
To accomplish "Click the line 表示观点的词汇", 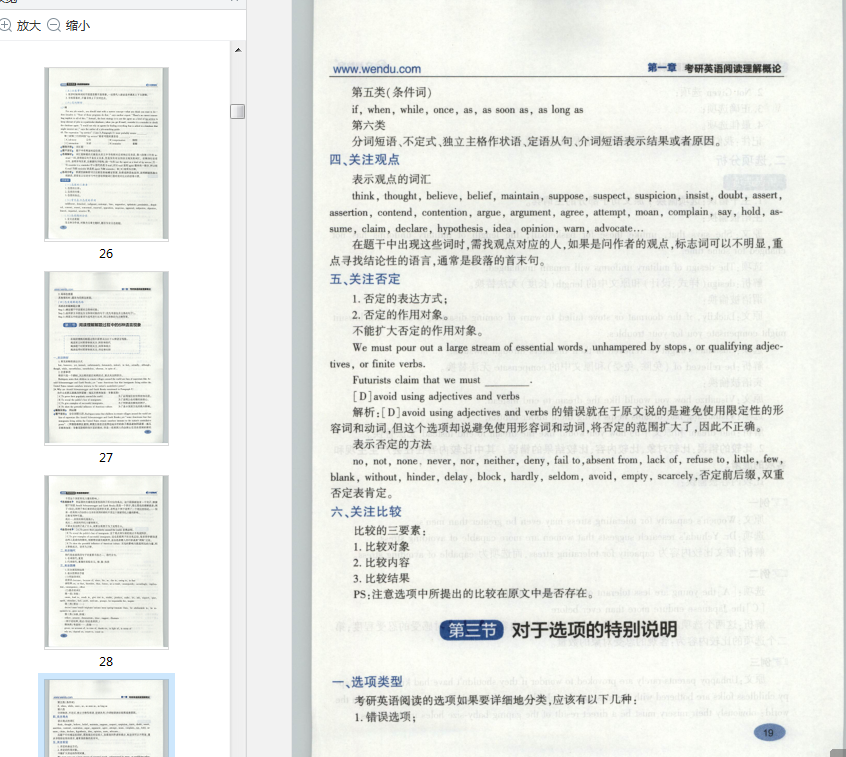I will (391, 179).
